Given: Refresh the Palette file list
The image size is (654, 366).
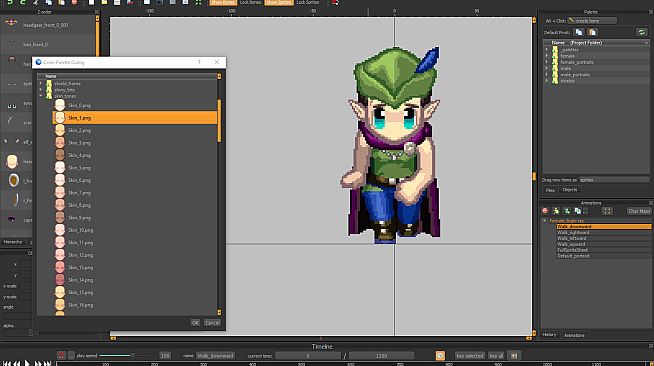Looking at the screenshot, I should [641, 32].
